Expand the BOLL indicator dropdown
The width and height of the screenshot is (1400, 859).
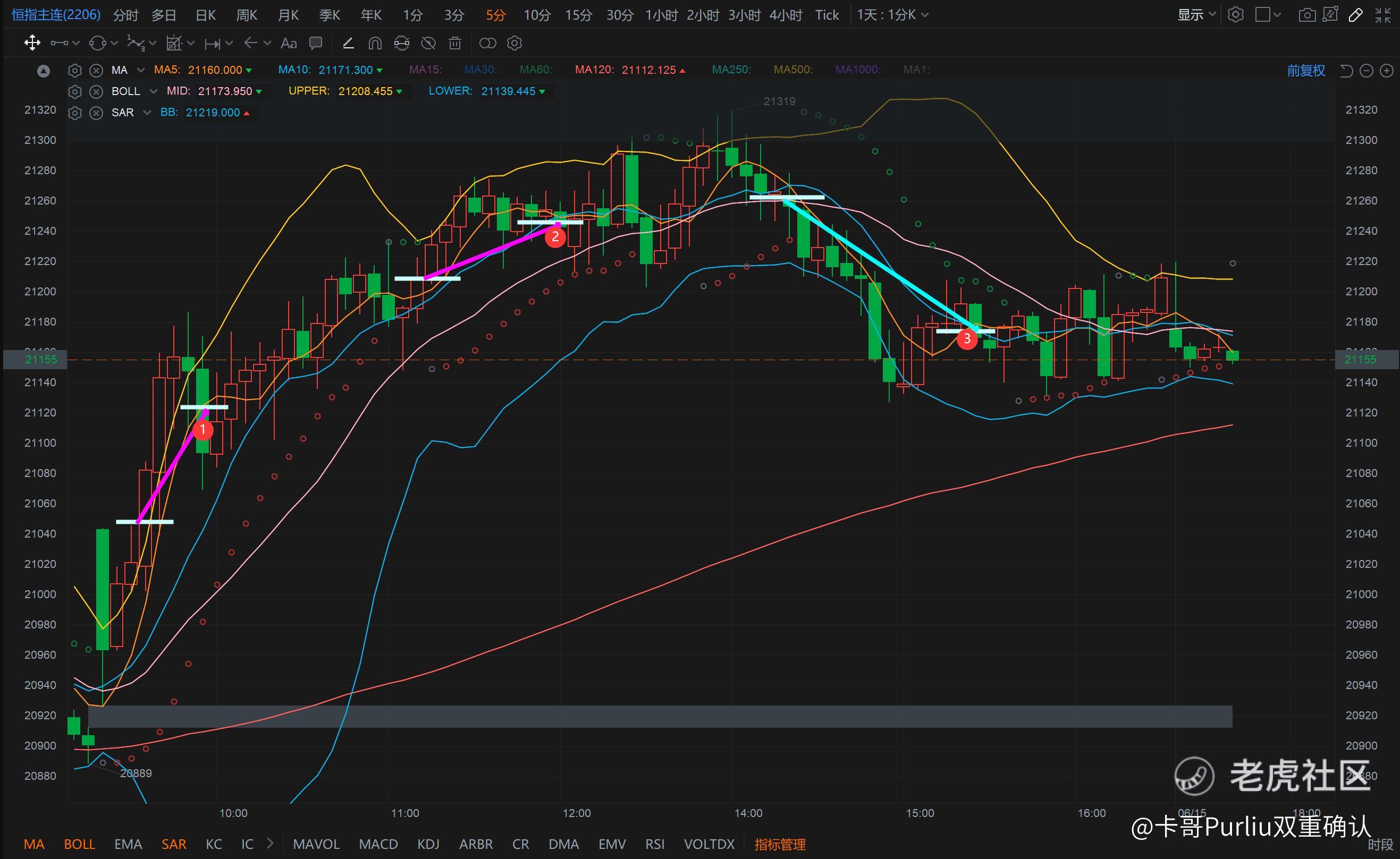[x=153, y=91]
